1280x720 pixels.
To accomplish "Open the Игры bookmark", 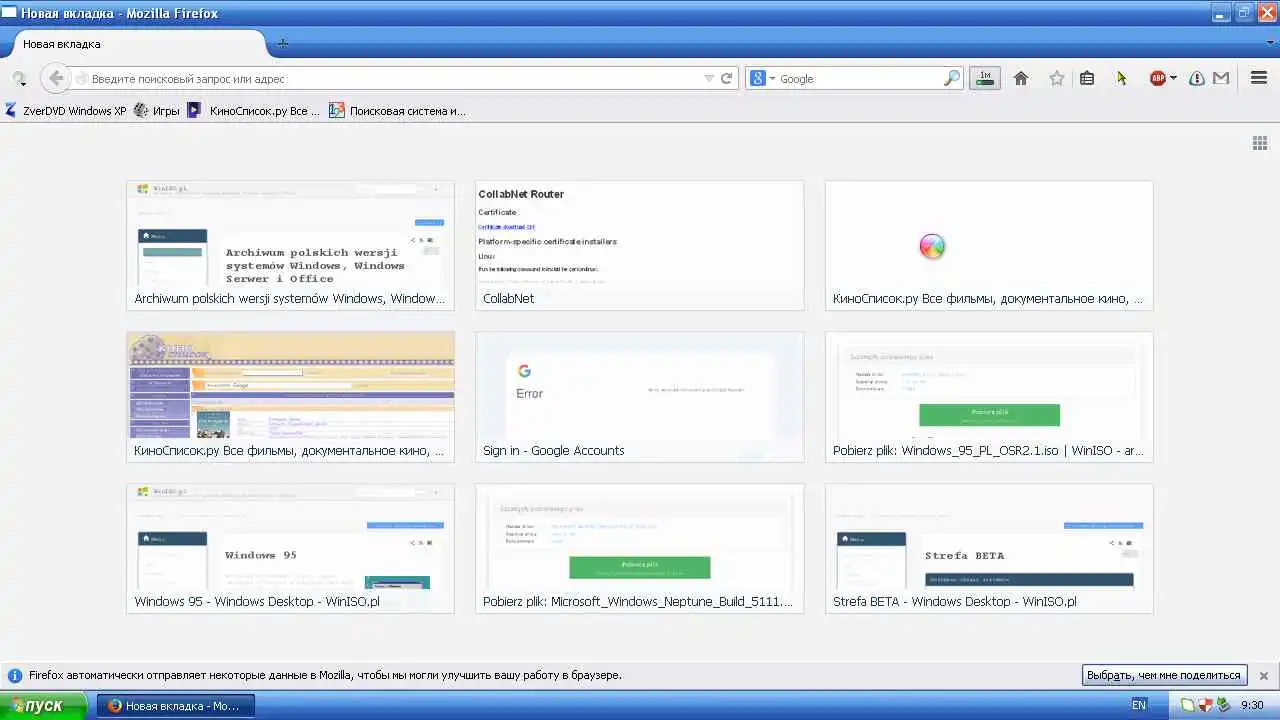I will [x=157, y=111].
